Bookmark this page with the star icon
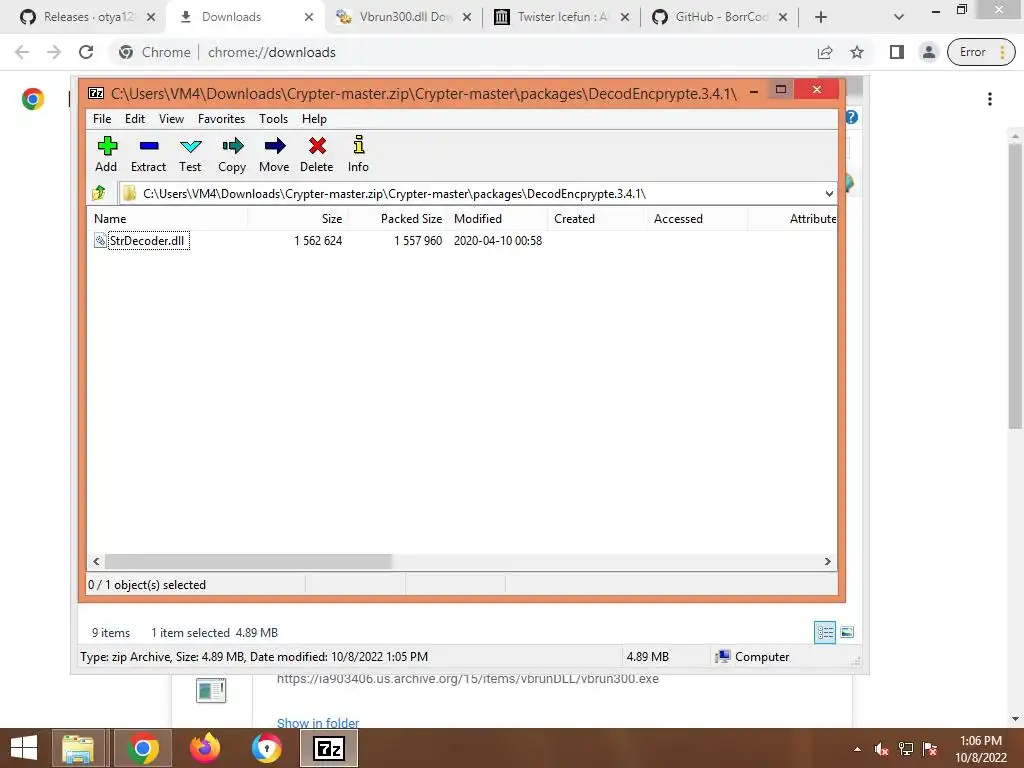The width and height of the screenshot is (1024, 768). pyautogui.click(x=857, y=52)
